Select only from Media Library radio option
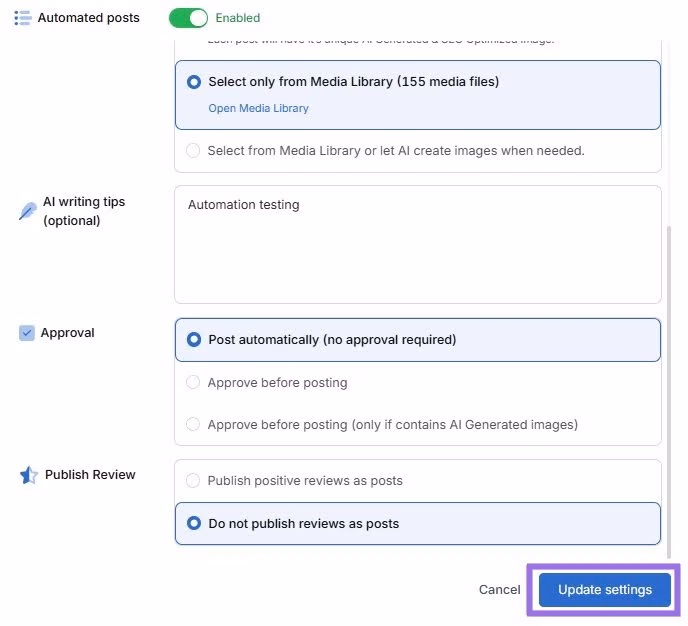 194,82
